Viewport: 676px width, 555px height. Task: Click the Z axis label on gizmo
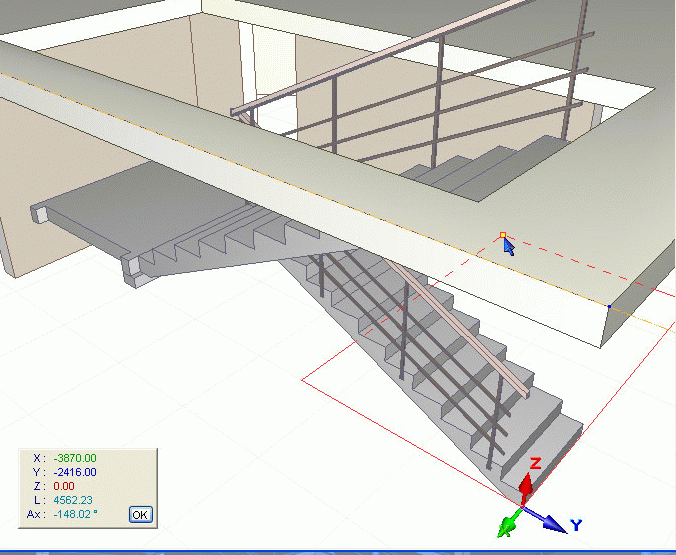click(535, 463)
